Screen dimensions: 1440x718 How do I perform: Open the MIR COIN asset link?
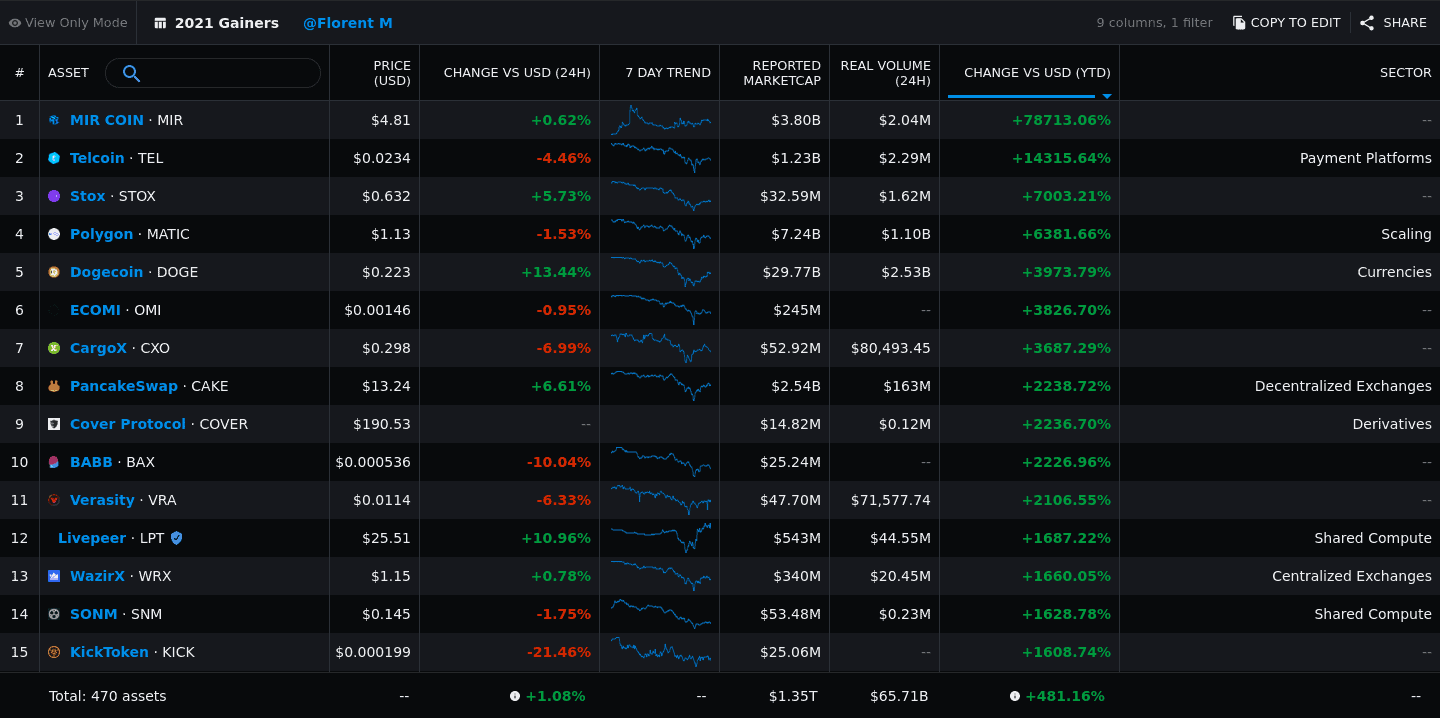point(107,120)
